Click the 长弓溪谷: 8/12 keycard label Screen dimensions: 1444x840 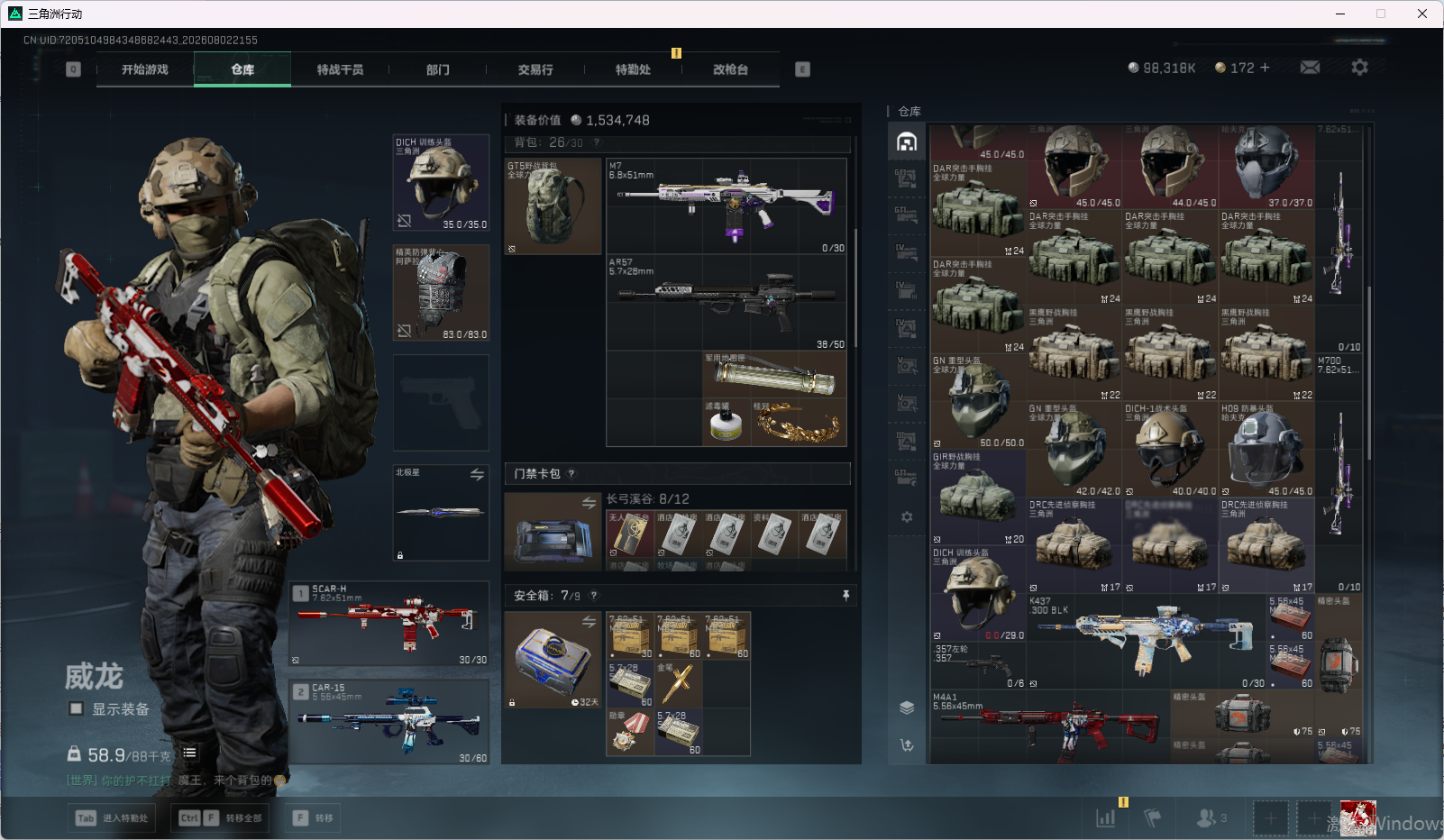(647, 499)
